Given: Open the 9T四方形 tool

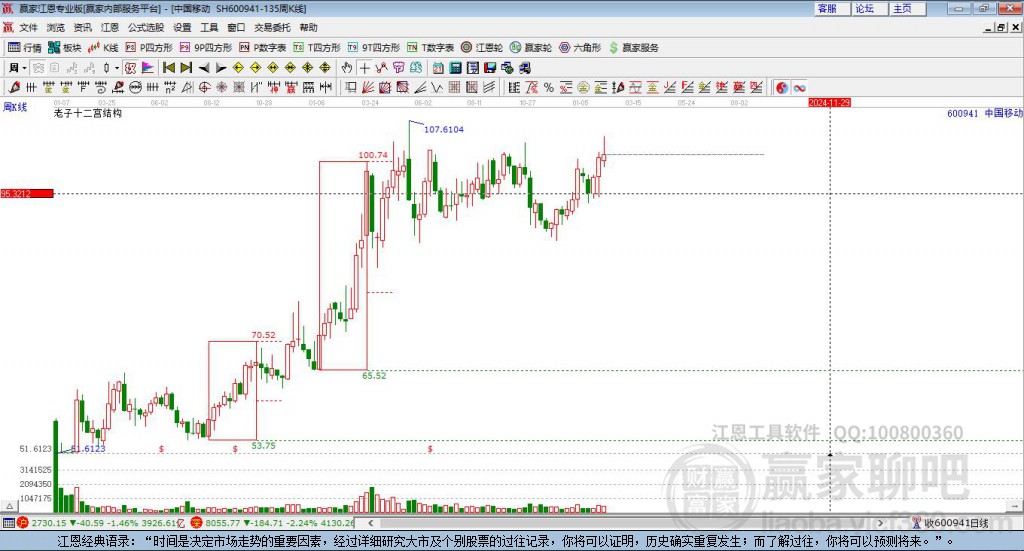Looking at the screenshot, I should (374, 48).
